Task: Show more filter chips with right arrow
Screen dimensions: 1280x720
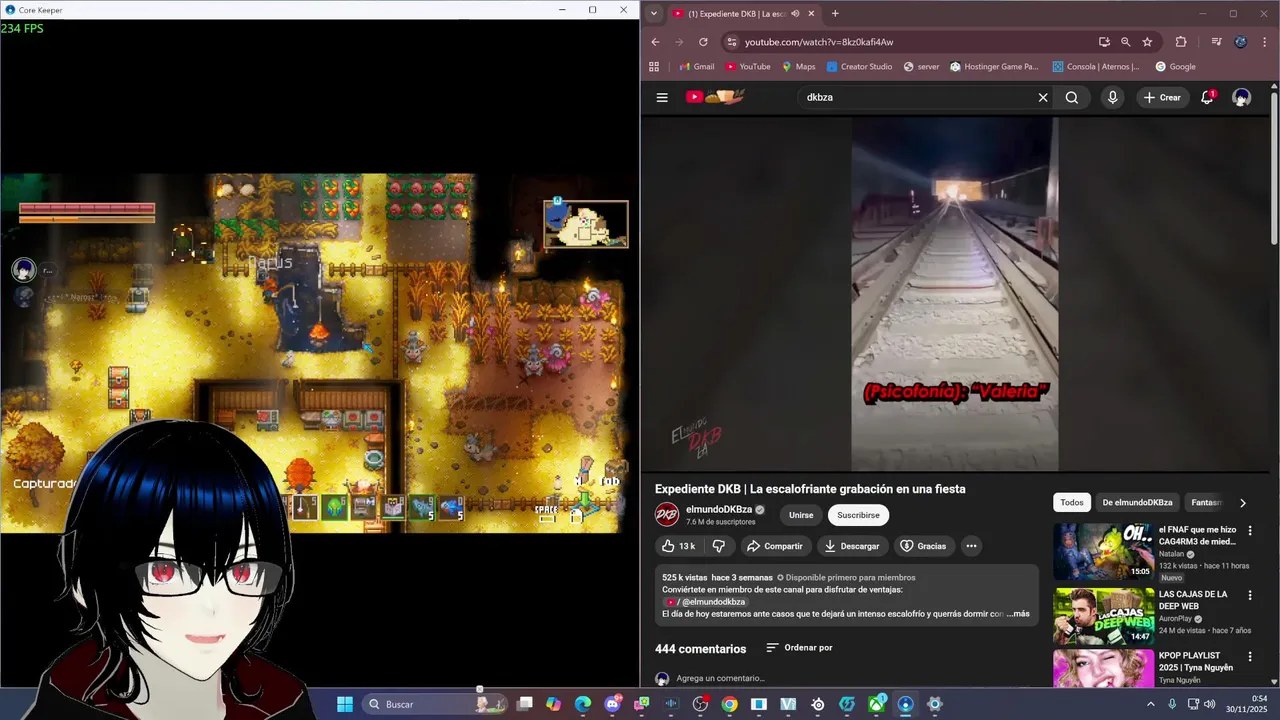Action: (x=1243, y=503)
